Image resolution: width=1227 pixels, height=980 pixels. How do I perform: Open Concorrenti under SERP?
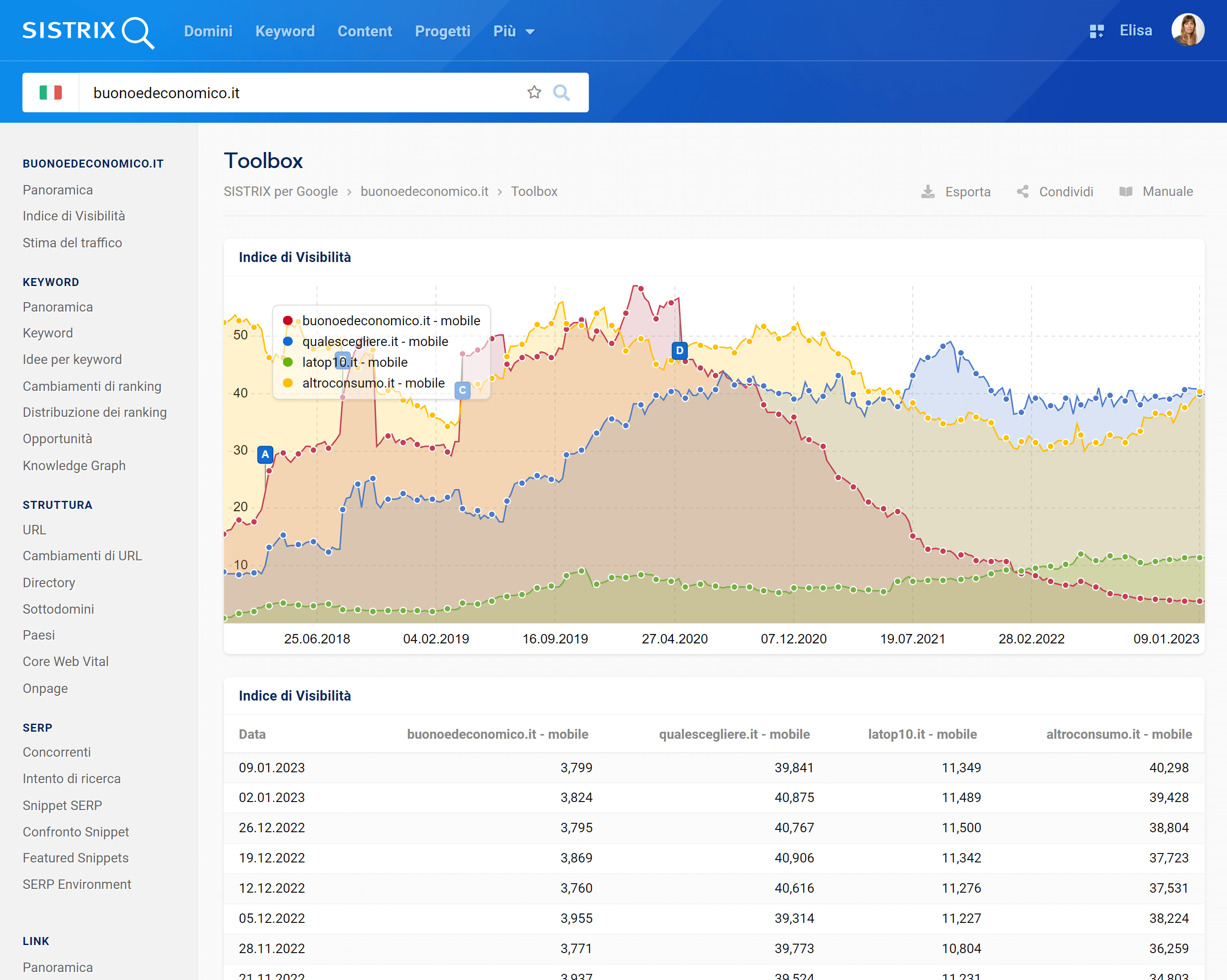click(57, 753)
